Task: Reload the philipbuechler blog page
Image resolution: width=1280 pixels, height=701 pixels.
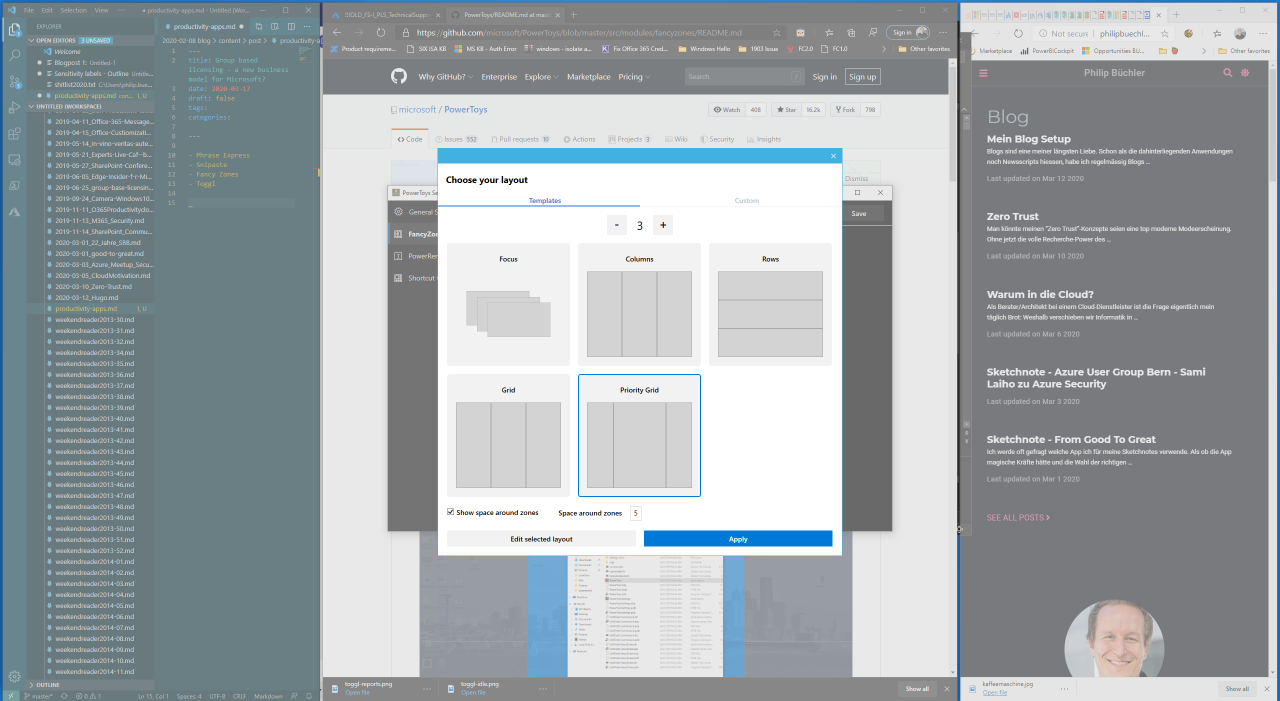Action: point(1018,33)
